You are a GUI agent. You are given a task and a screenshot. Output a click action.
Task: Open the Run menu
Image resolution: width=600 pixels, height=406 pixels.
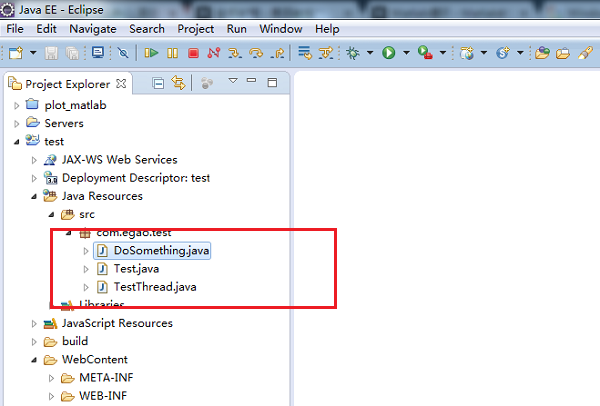click(236, 29)
